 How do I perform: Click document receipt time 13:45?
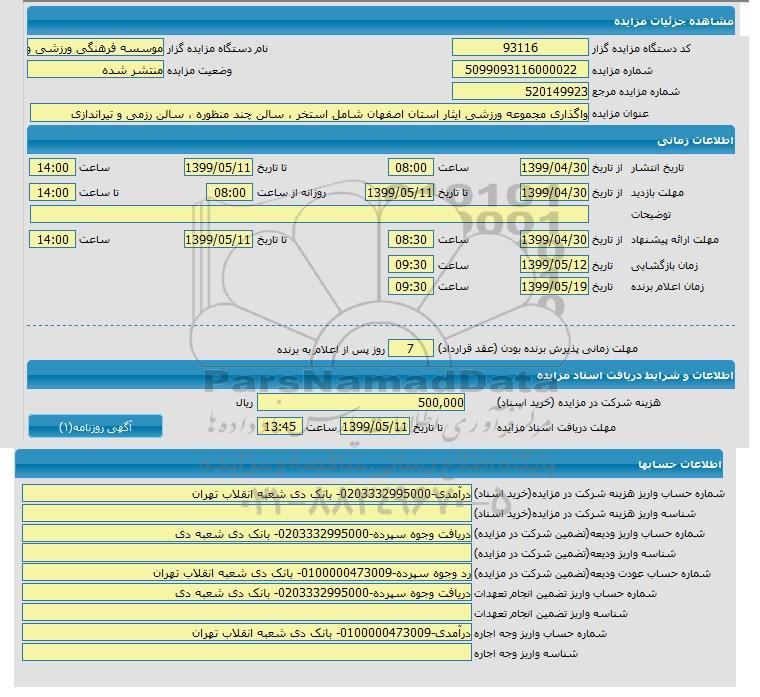click(280, 427)
